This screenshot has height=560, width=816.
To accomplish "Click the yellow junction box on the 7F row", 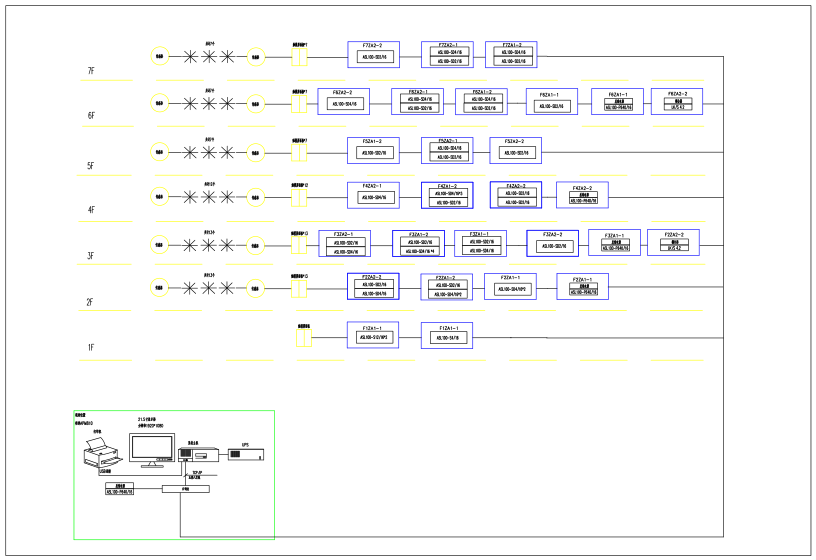I will pos(299,57).
